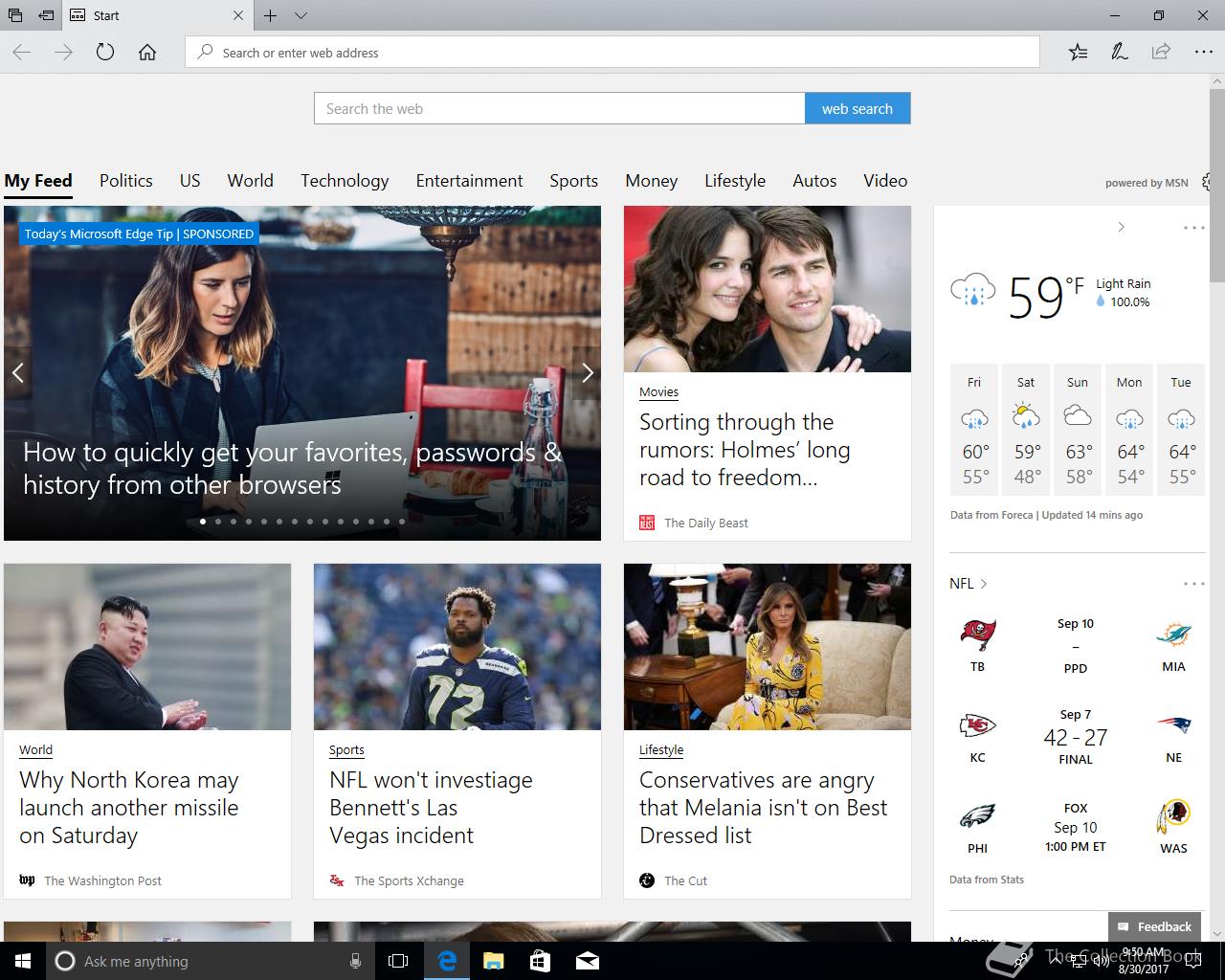This screenshot has width=1225, height=980.
Task: Open the KC vs NE final score
Action: click(x=1076, y=737)
